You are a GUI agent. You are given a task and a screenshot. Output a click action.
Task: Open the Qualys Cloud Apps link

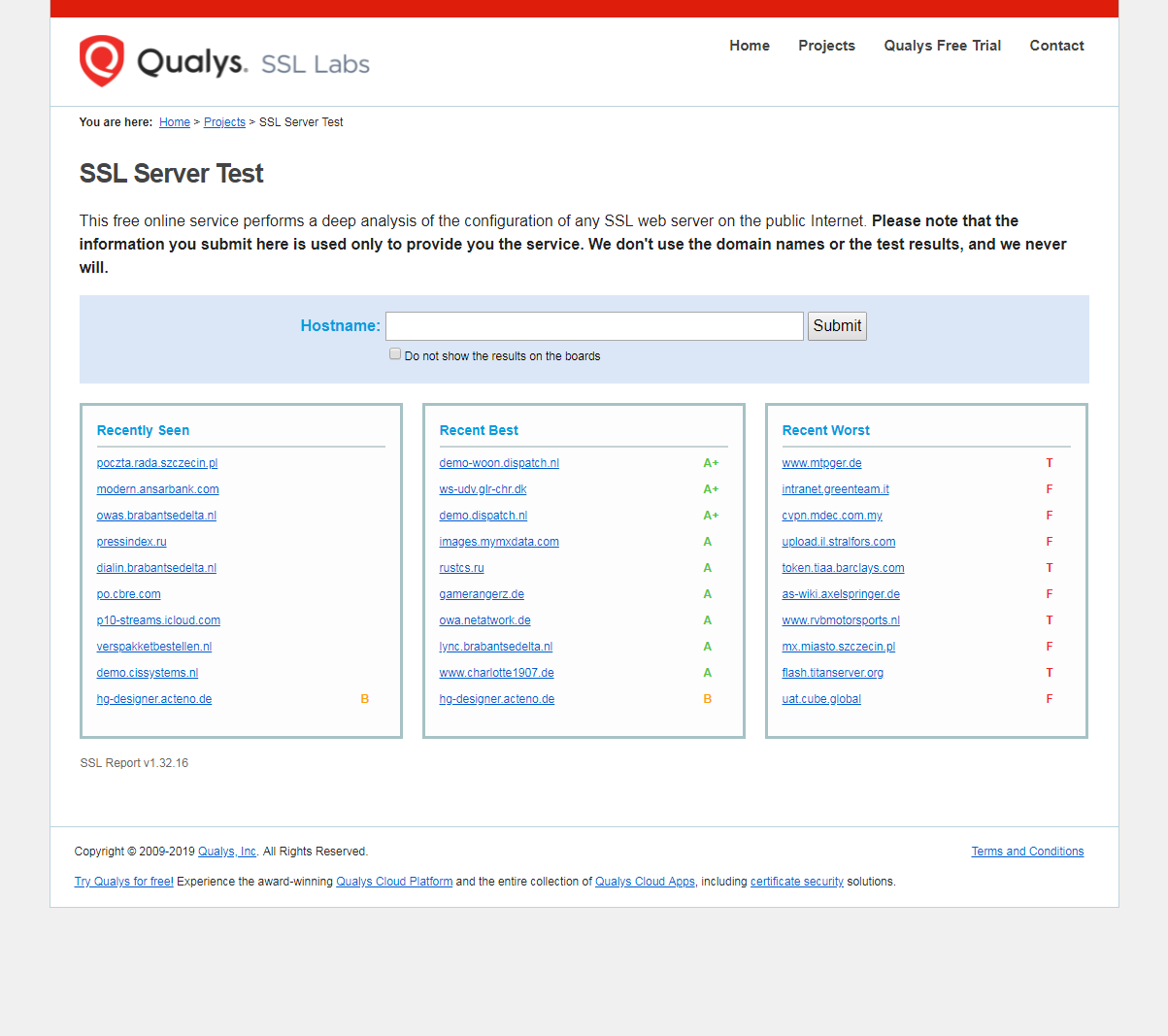point(645,882)
